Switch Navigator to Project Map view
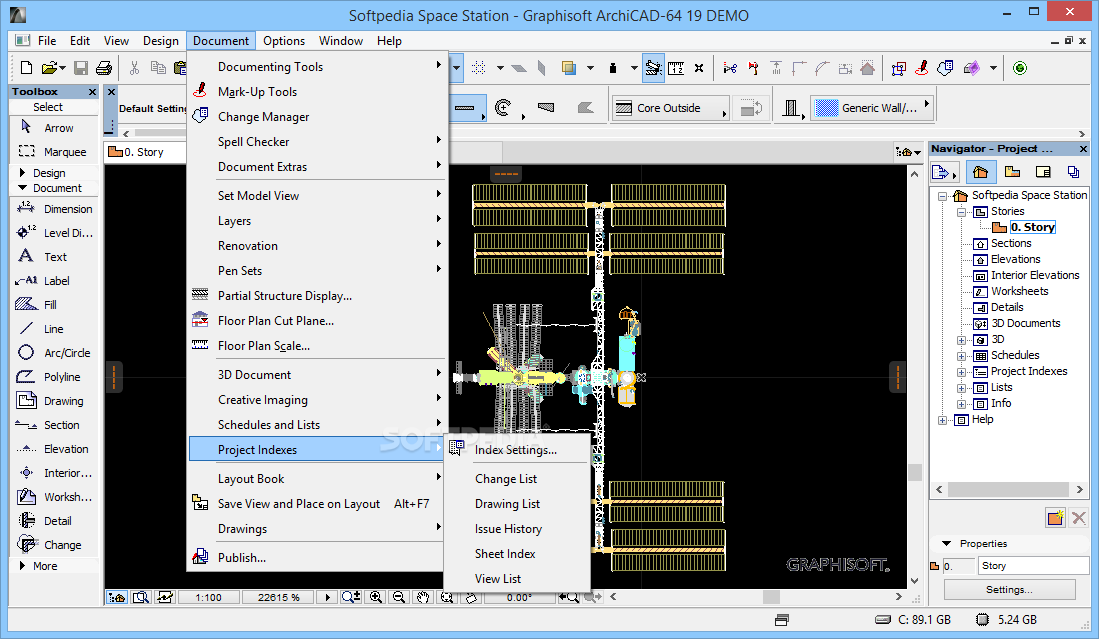 click(x=980, y=172)
